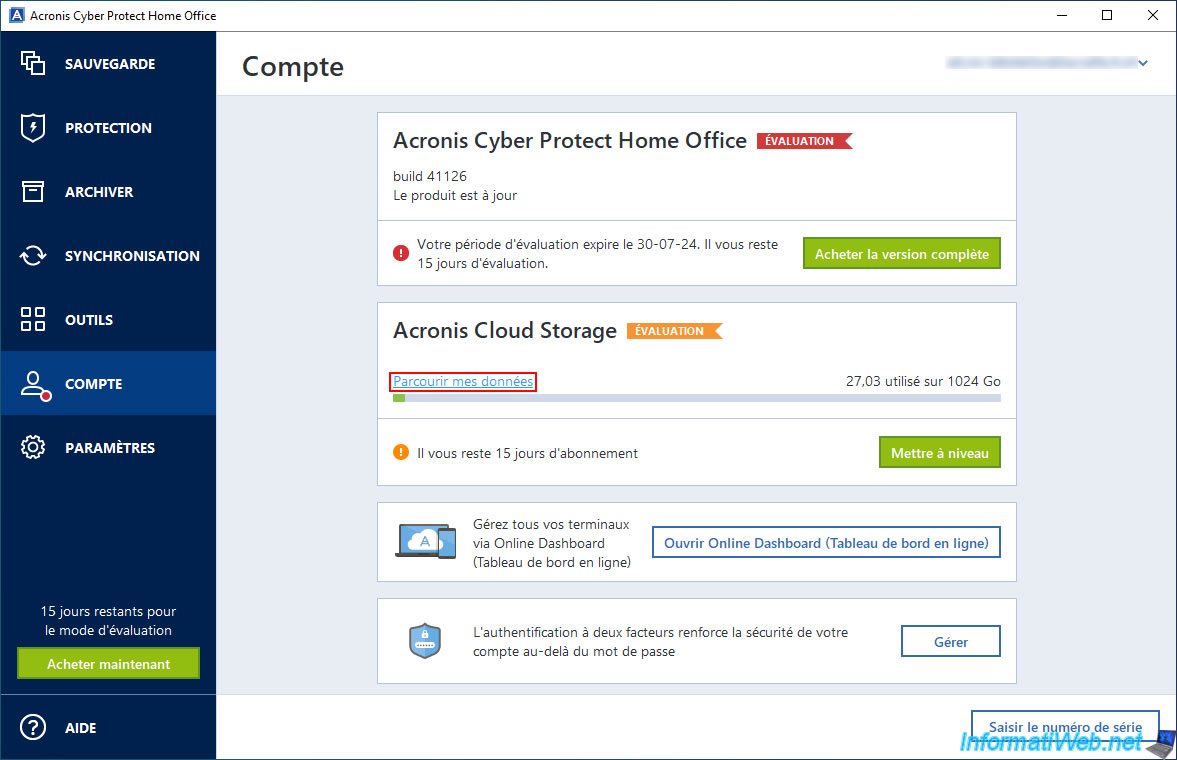Click the Compte page heading

coord(293,67)
